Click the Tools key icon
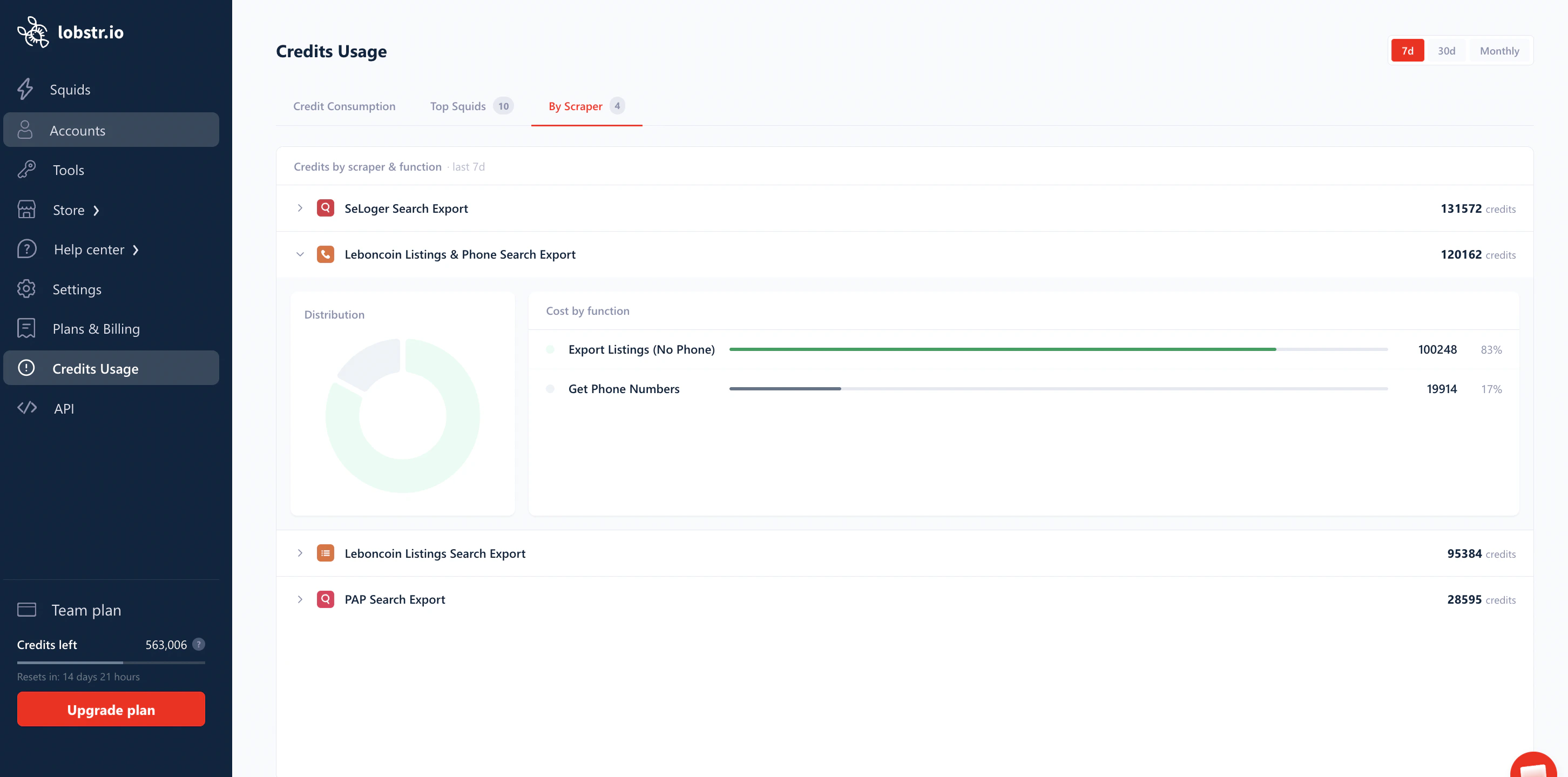Viewport: 1568px width, 777px height. tap(26, 170)
